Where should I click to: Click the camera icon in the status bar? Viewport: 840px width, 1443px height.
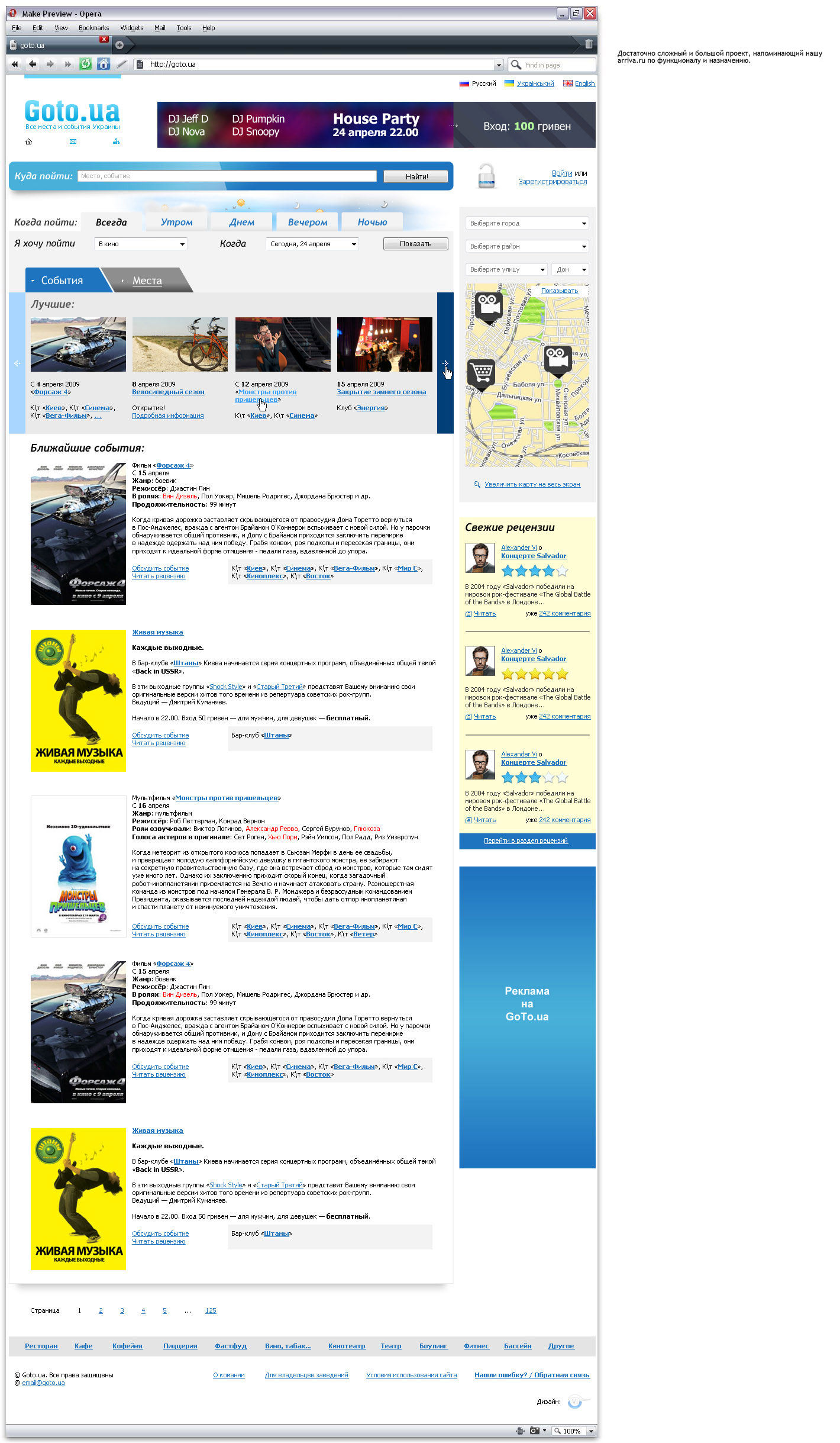point(534,1431)
